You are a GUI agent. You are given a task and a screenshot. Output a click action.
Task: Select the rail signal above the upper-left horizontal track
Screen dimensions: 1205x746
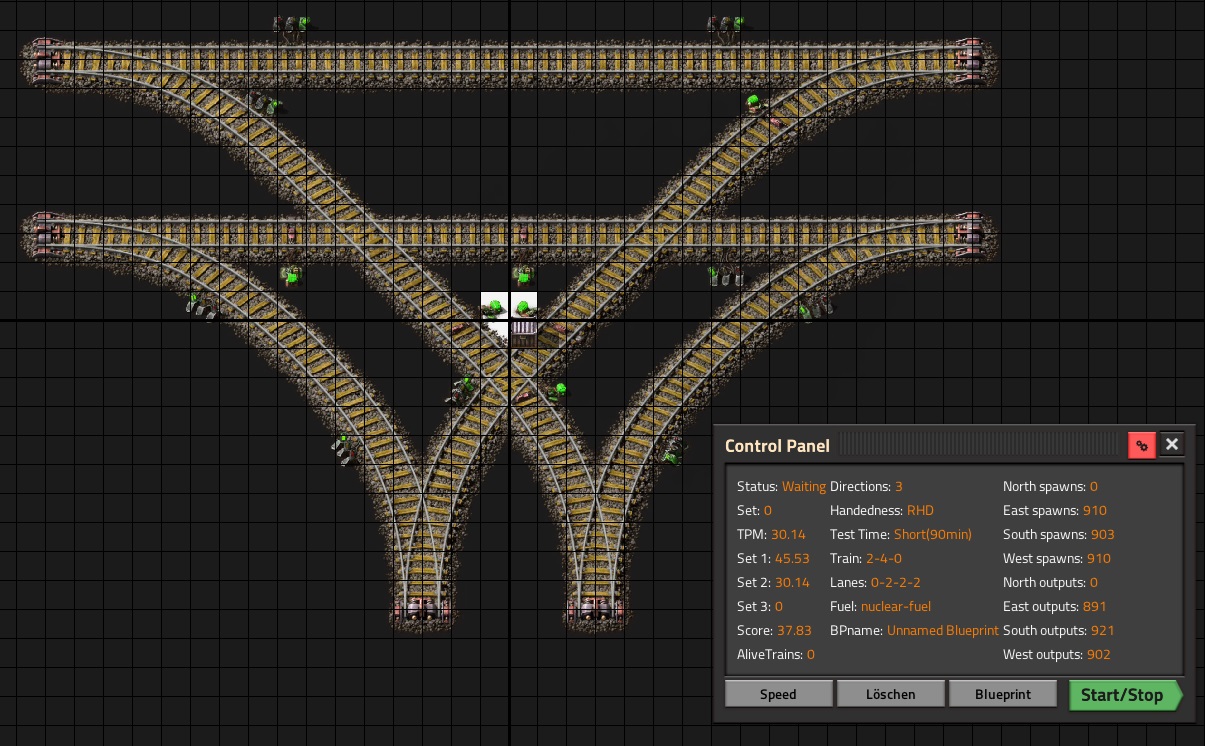coord(292,26)
